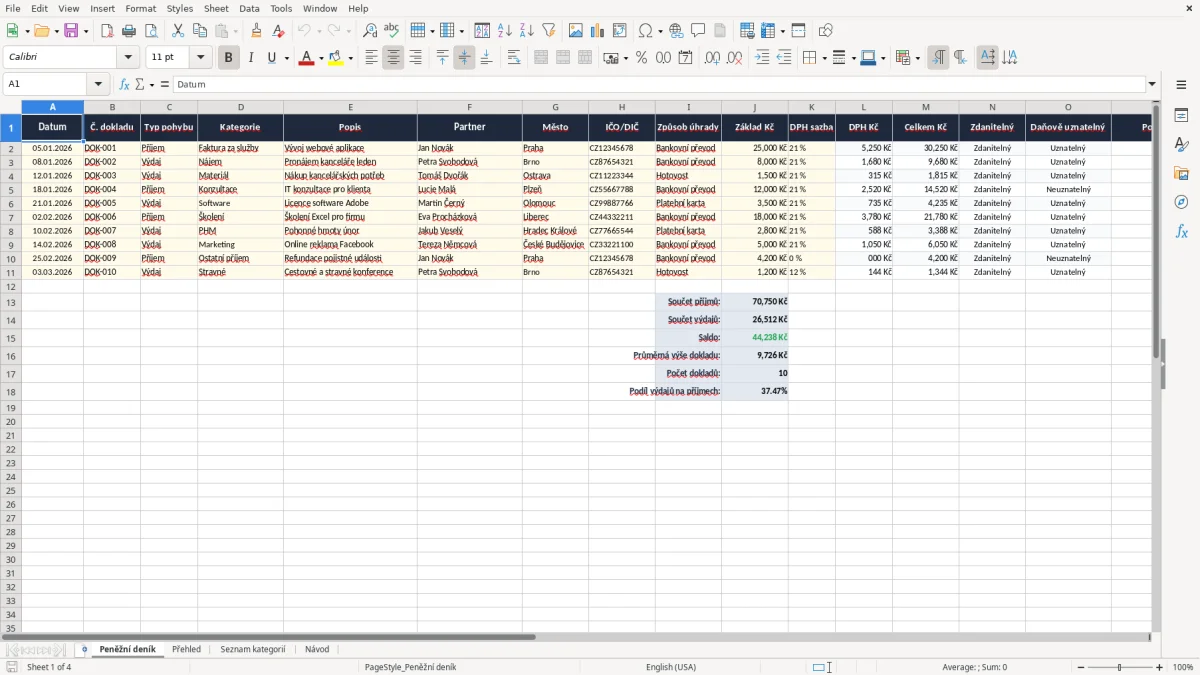The height and width of the screenshot is (675, 1200).
Task: Switch to the Přehled sheet tab
Action: click(186, 649)
